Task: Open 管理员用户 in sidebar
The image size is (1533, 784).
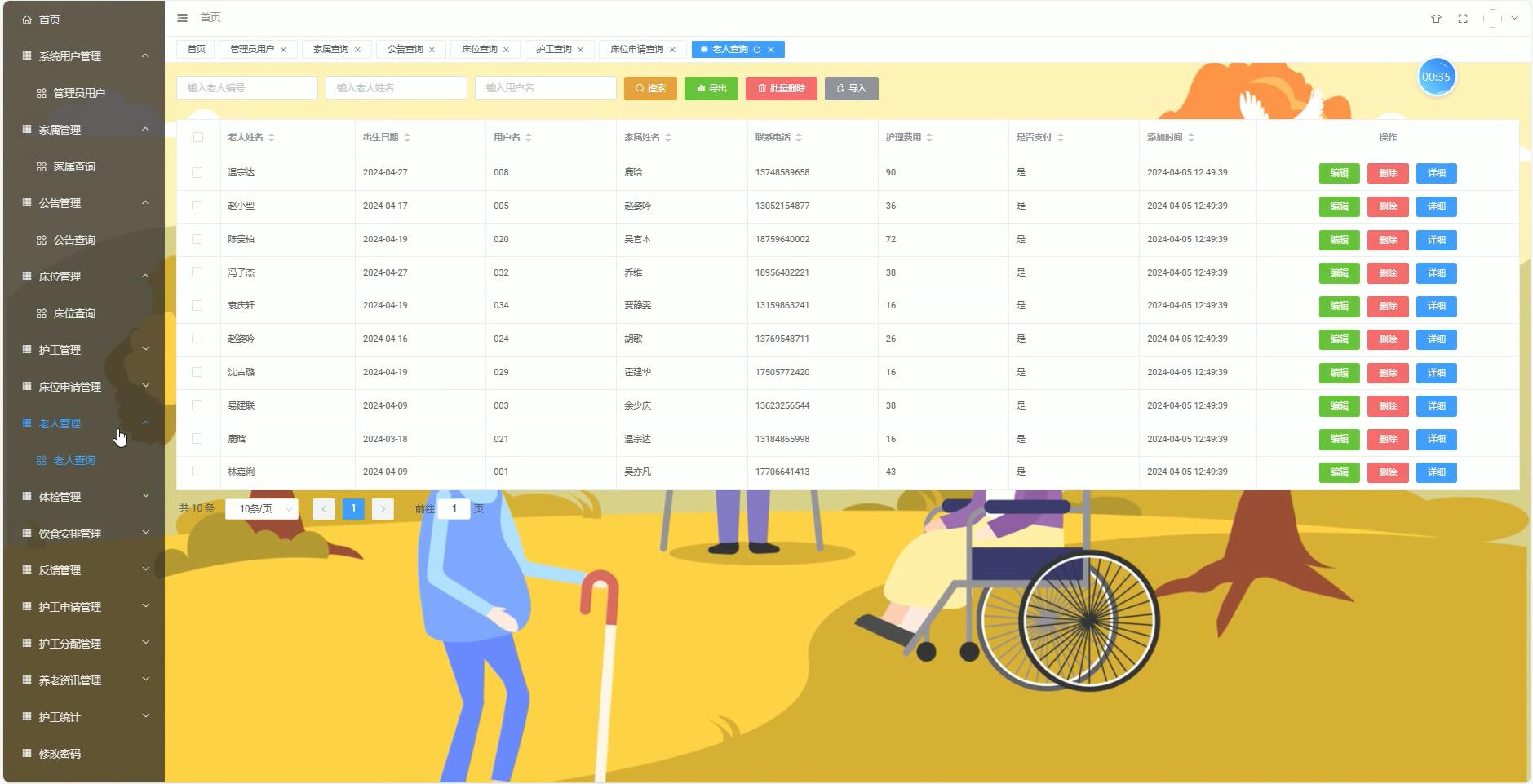Action: pos(79,93)
